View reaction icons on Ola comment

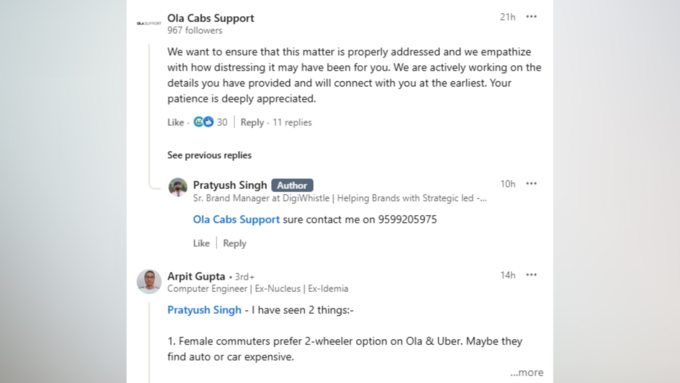tap(203, 122)
